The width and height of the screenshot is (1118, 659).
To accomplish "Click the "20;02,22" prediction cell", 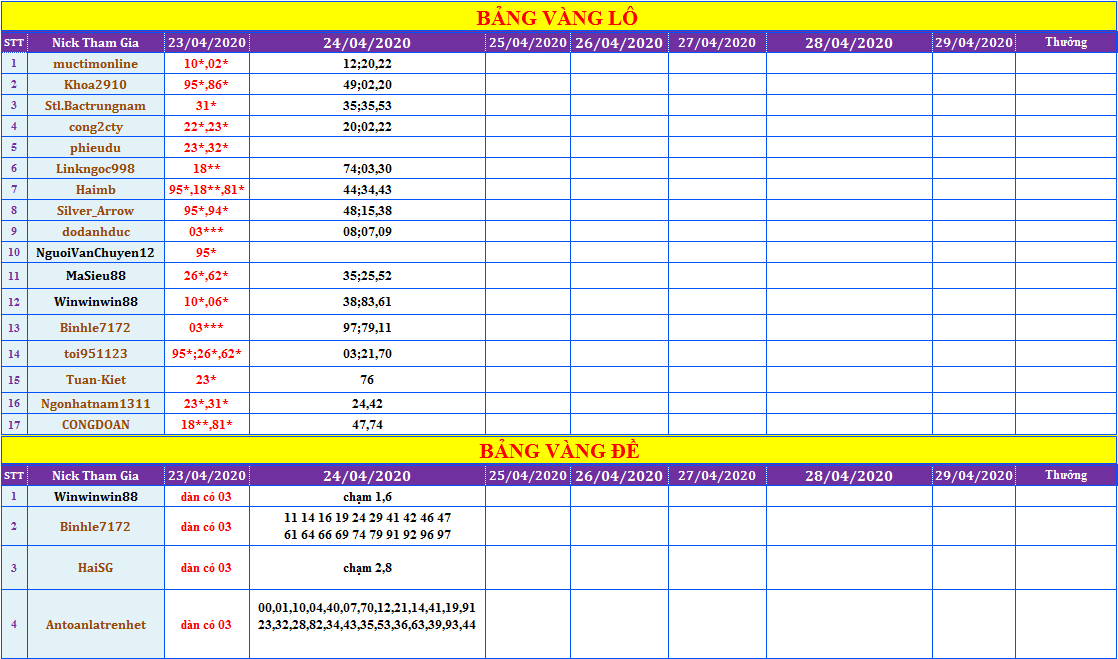I will click(367, 127).
